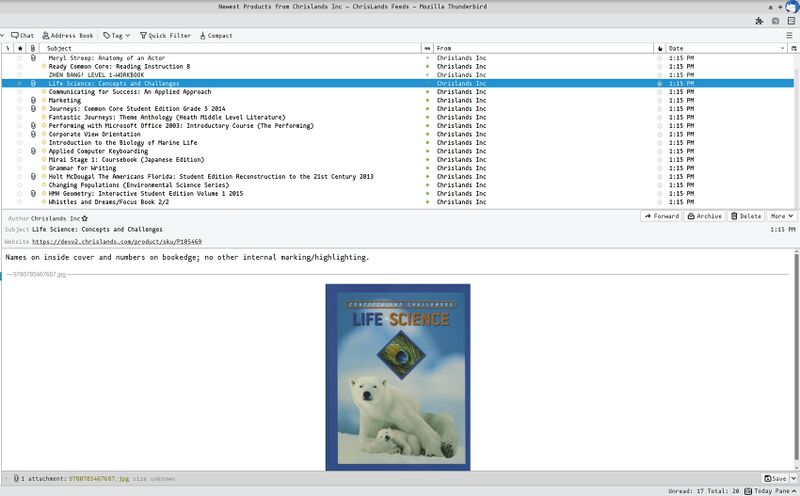
Task: Click the layout panel icon in top-right tab bar
Action: [x=791, y=21]
